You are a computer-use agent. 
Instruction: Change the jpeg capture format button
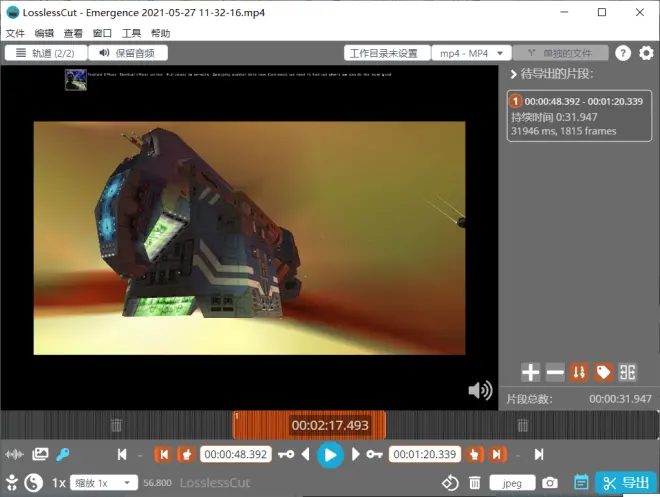512,483
